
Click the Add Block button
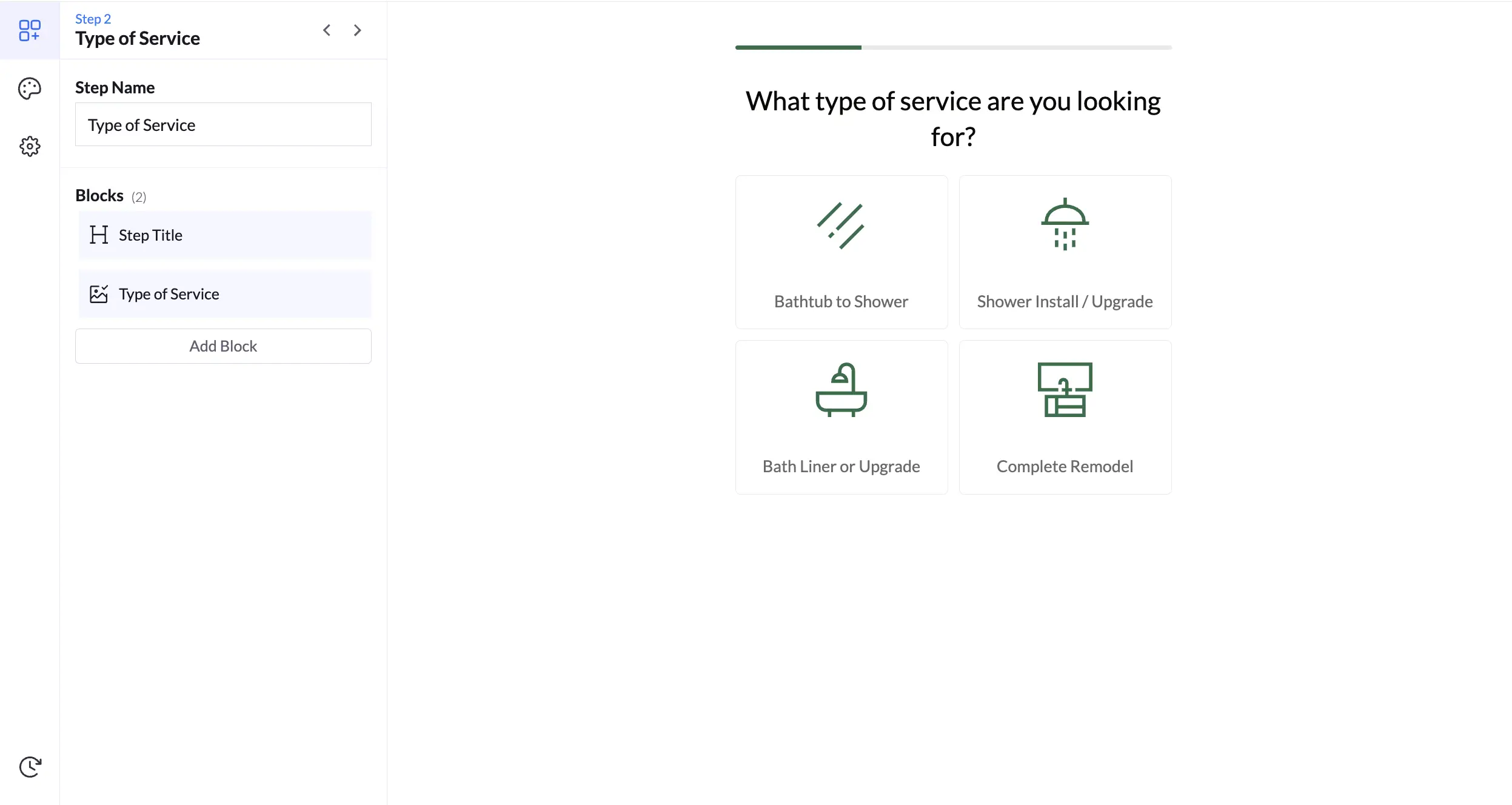[223, 346]
